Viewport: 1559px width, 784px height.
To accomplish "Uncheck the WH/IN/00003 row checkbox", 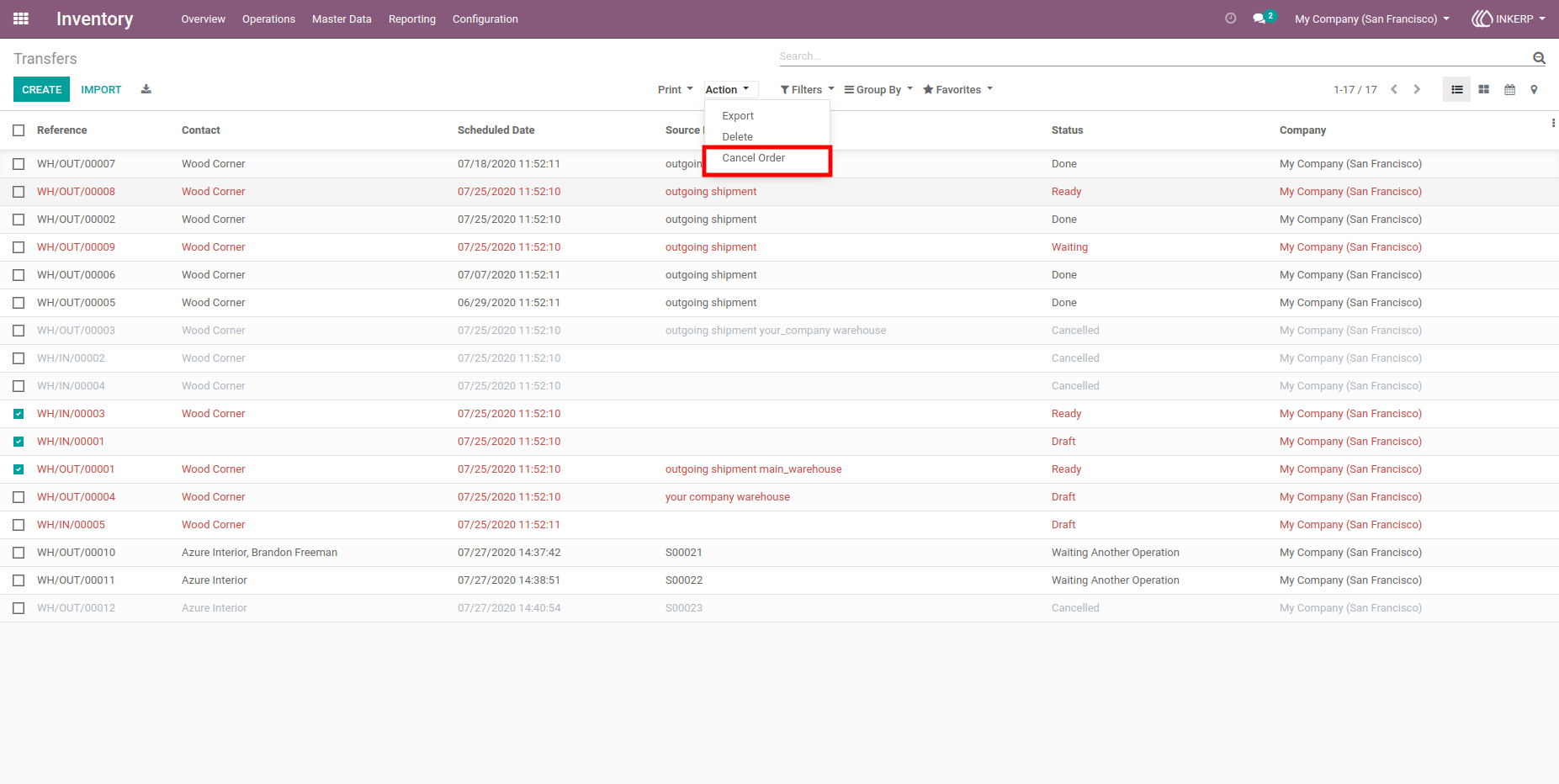I will 19,414.
